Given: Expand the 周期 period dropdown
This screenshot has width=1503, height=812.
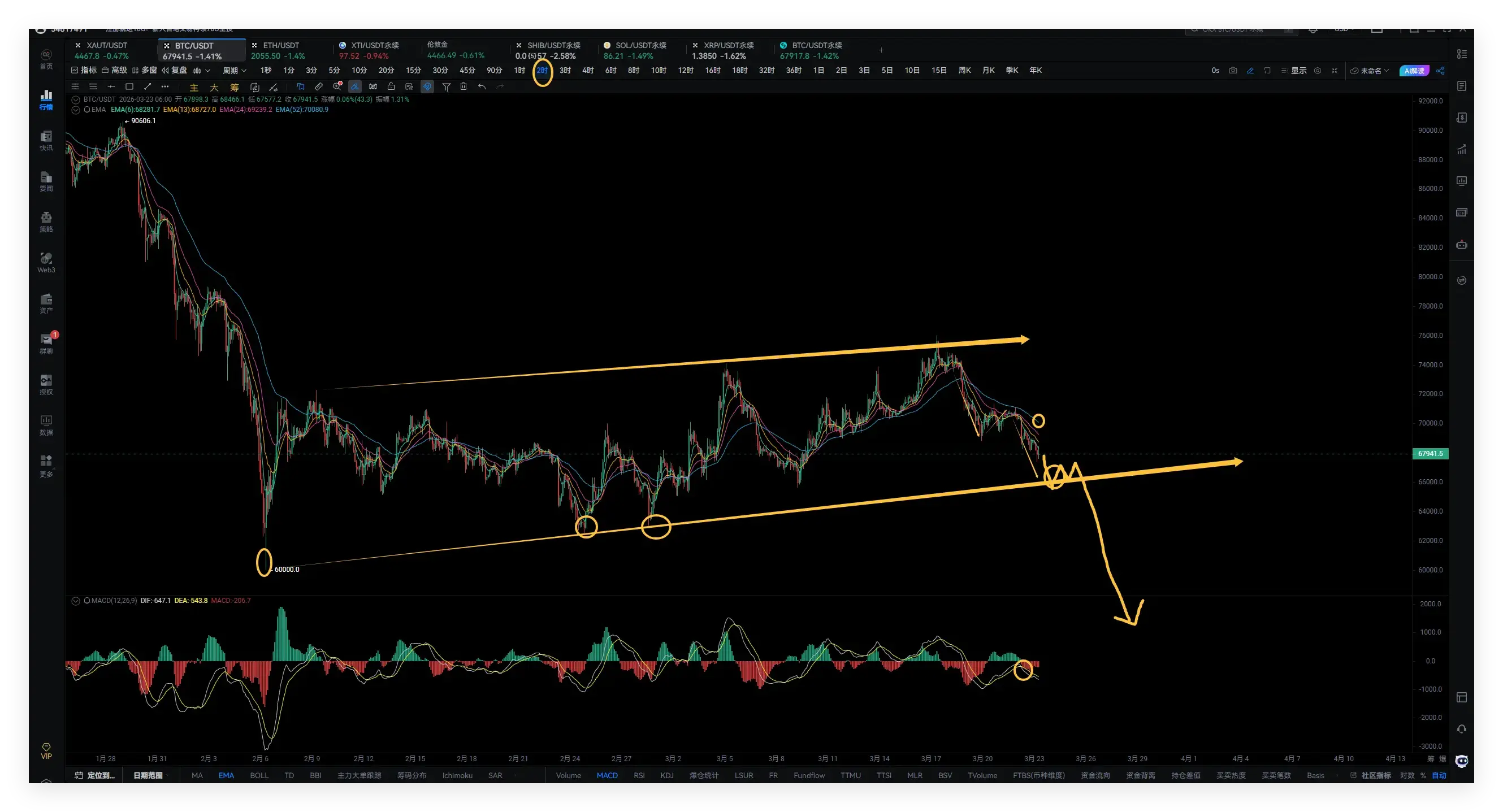Looking at the screenshot, I should [x=234, y=71].
